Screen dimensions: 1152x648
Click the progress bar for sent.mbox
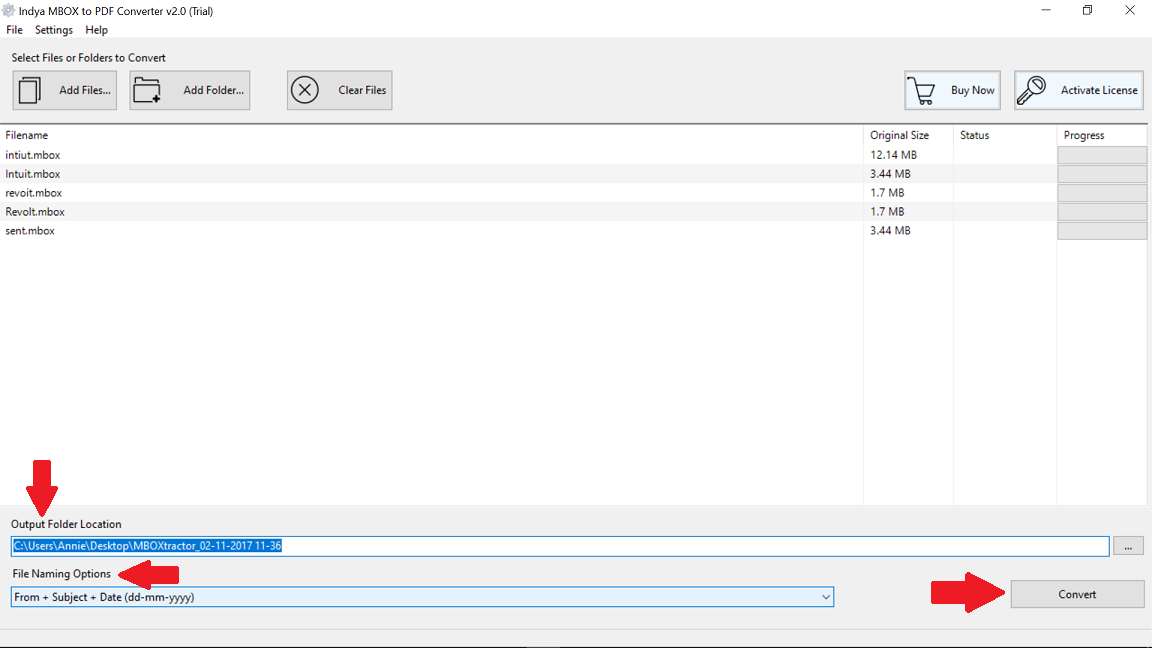click(1102, 231)
